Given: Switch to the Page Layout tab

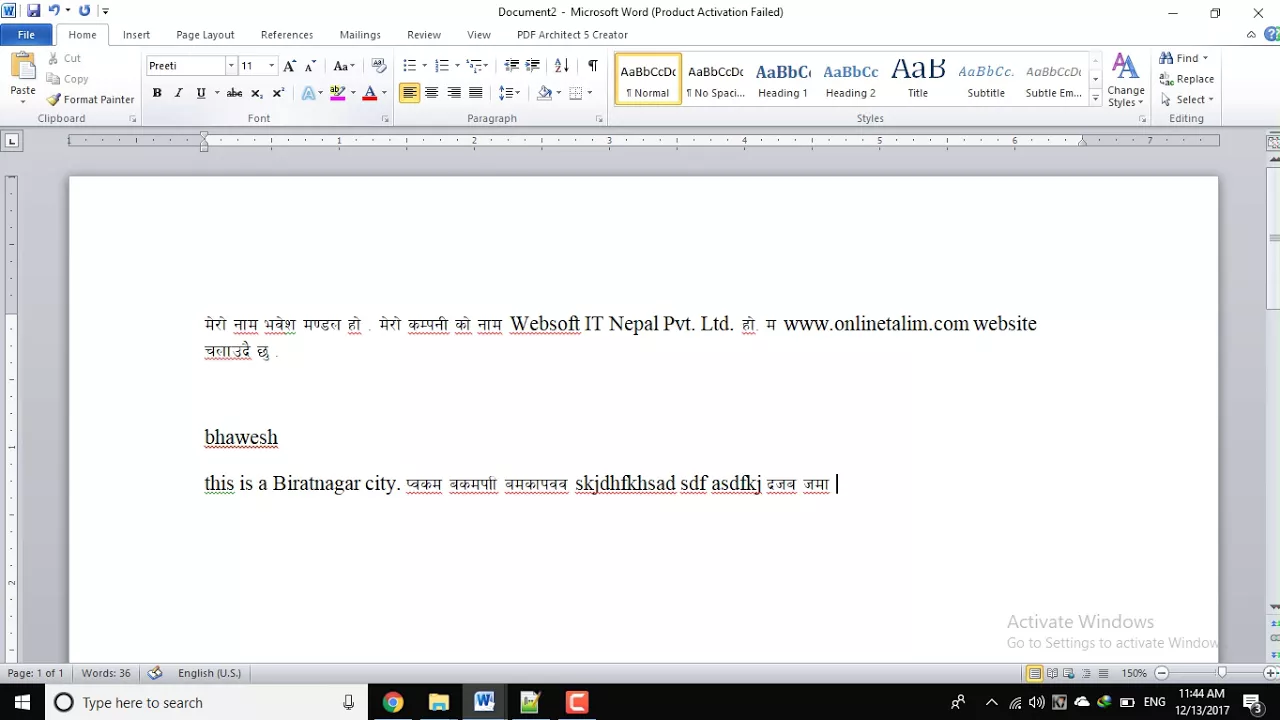Looking at the screenshot, I should [205, 34].
